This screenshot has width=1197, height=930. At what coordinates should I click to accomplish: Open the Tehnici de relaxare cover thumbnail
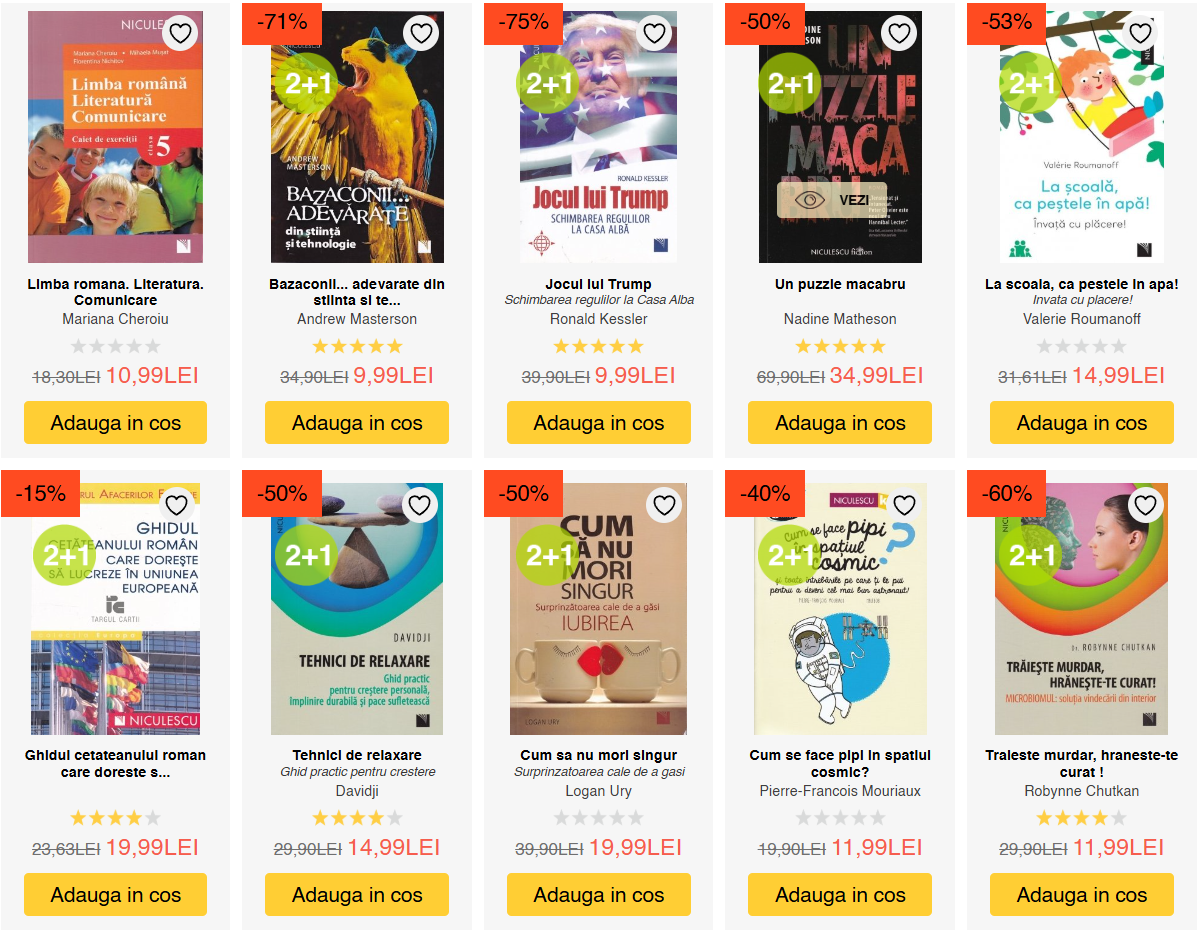[357, 609]
